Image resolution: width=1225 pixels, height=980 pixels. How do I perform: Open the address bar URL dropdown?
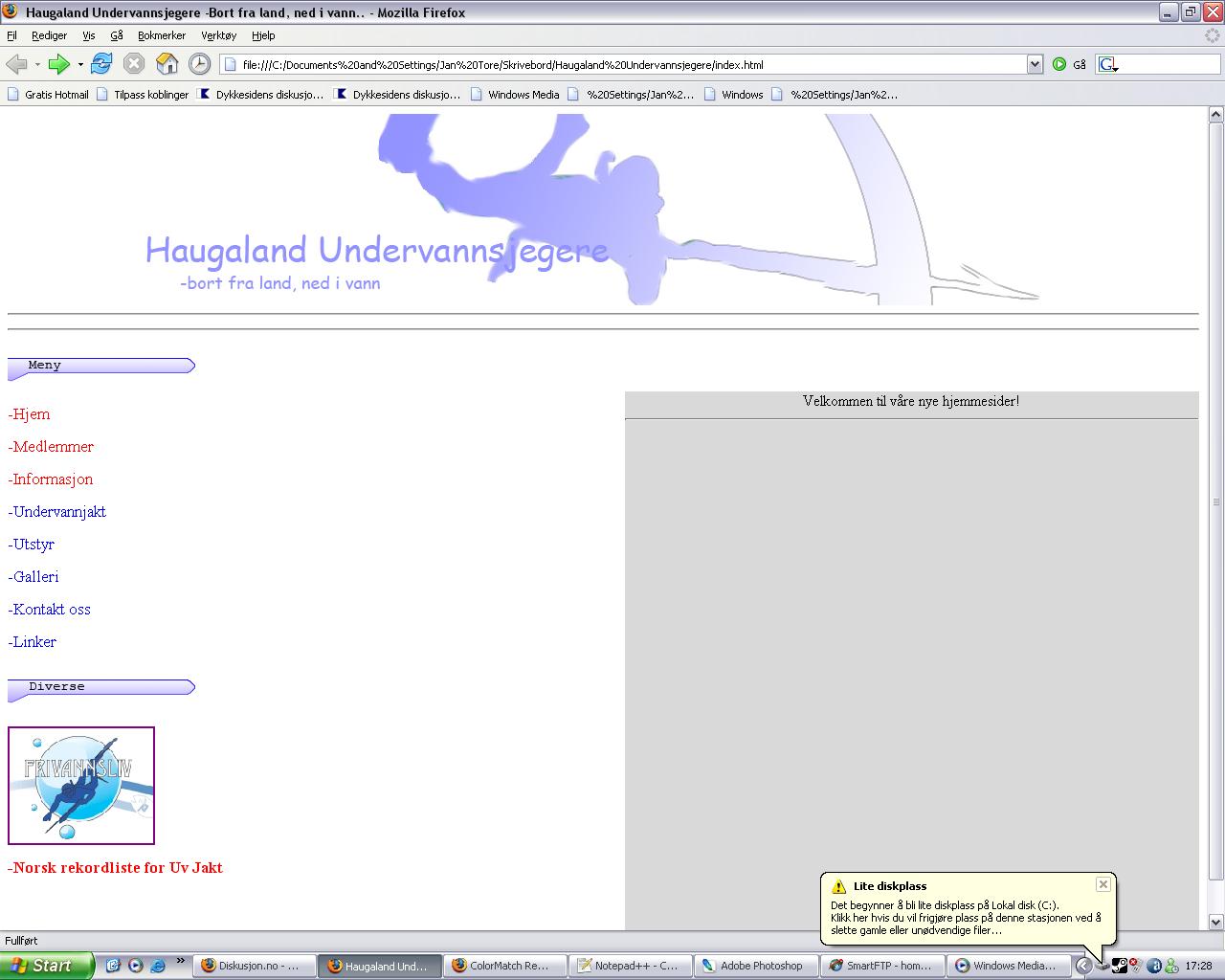1035,64
